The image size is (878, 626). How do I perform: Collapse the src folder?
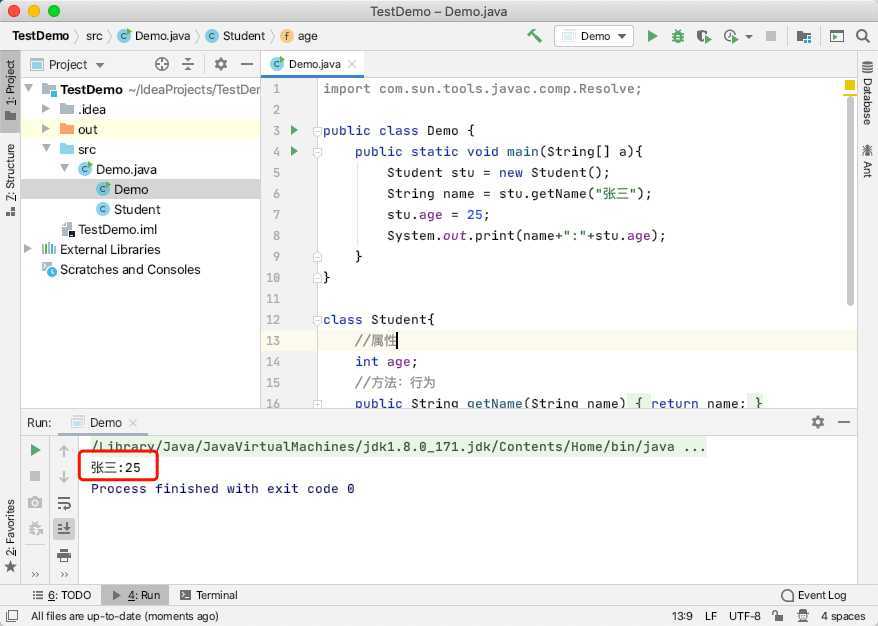coord(46,148)
